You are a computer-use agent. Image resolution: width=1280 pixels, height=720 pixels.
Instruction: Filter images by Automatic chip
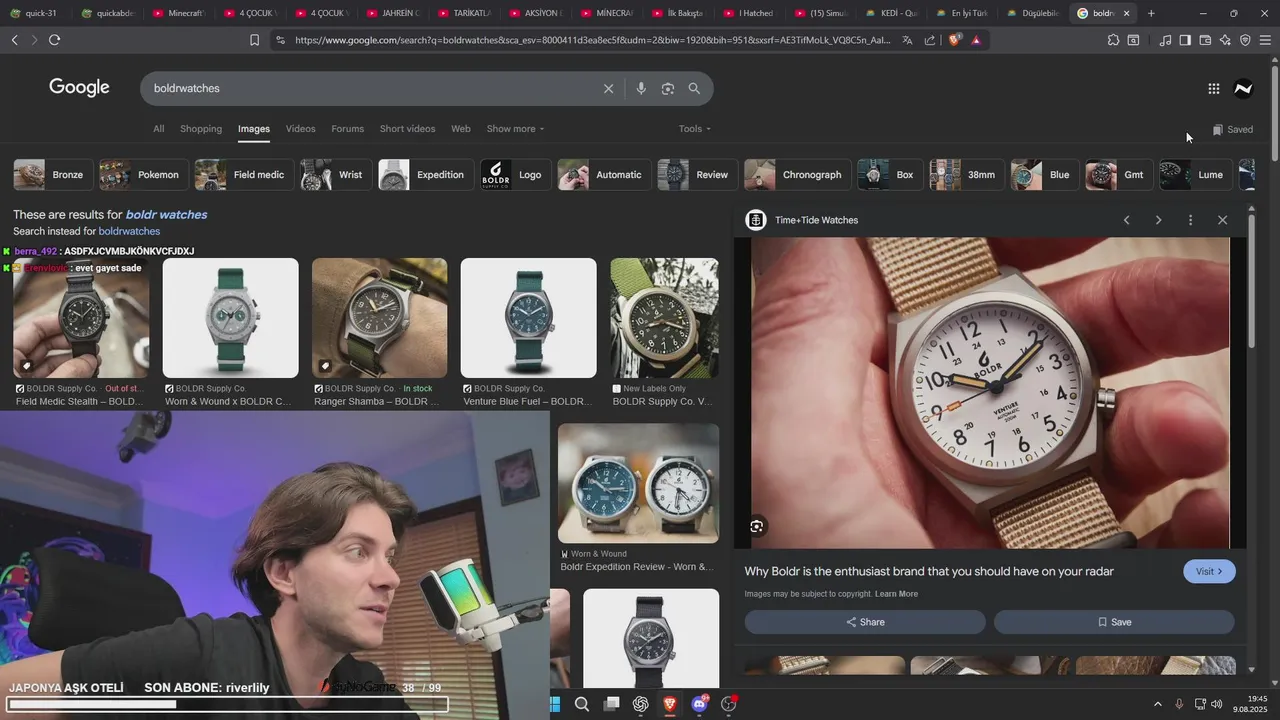tap(603, 175)
